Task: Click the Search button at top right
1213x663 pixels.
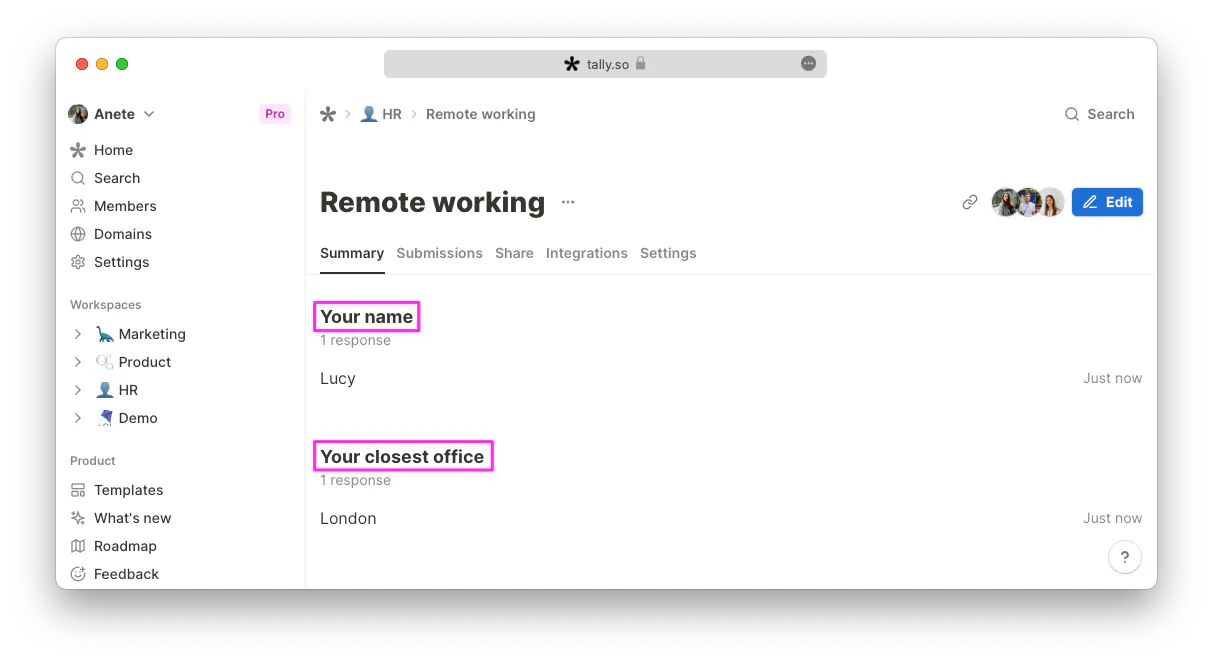Action: pos(1099,114)
